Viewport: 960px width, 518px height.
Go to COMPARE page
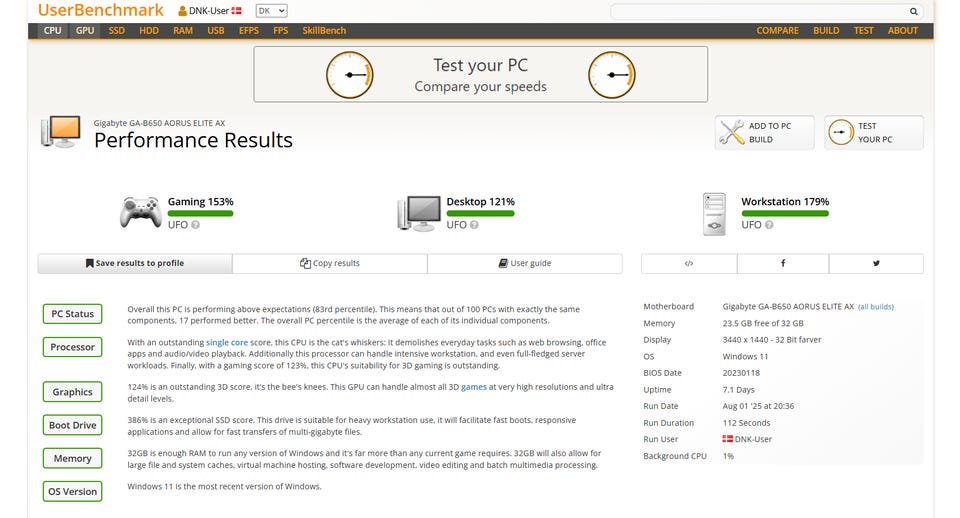pyautogui.click(x=777, y=31)
